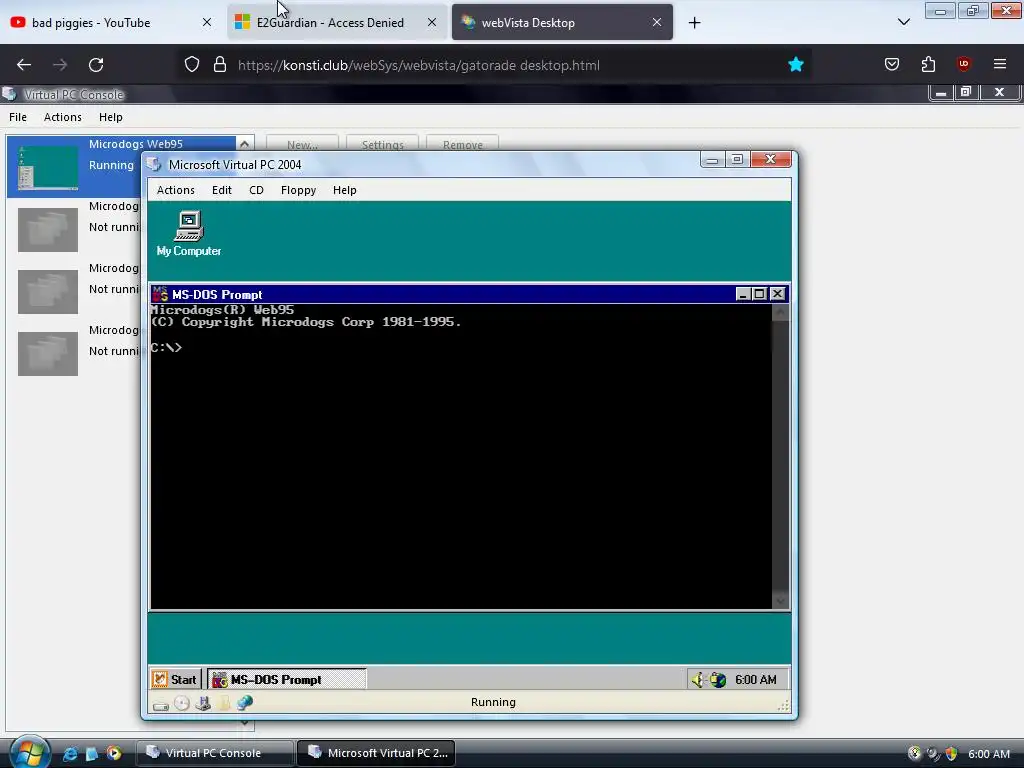Viewport: 1024px width, 768px height.
Task: Click the Web95 Start button
Action: click(175, 679)
